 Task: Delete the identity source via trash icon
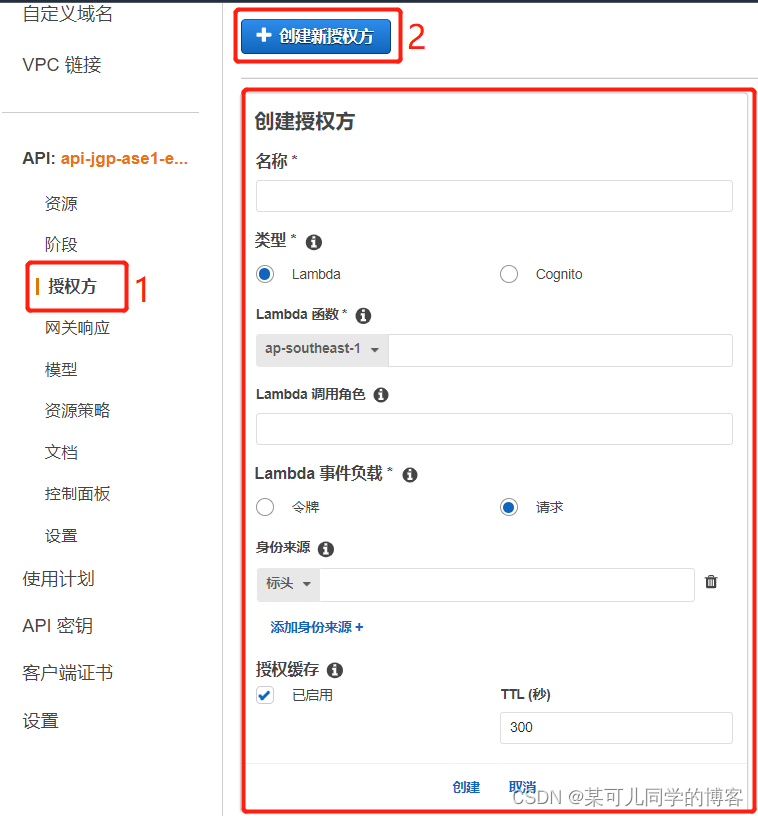[x=711, y=582]
